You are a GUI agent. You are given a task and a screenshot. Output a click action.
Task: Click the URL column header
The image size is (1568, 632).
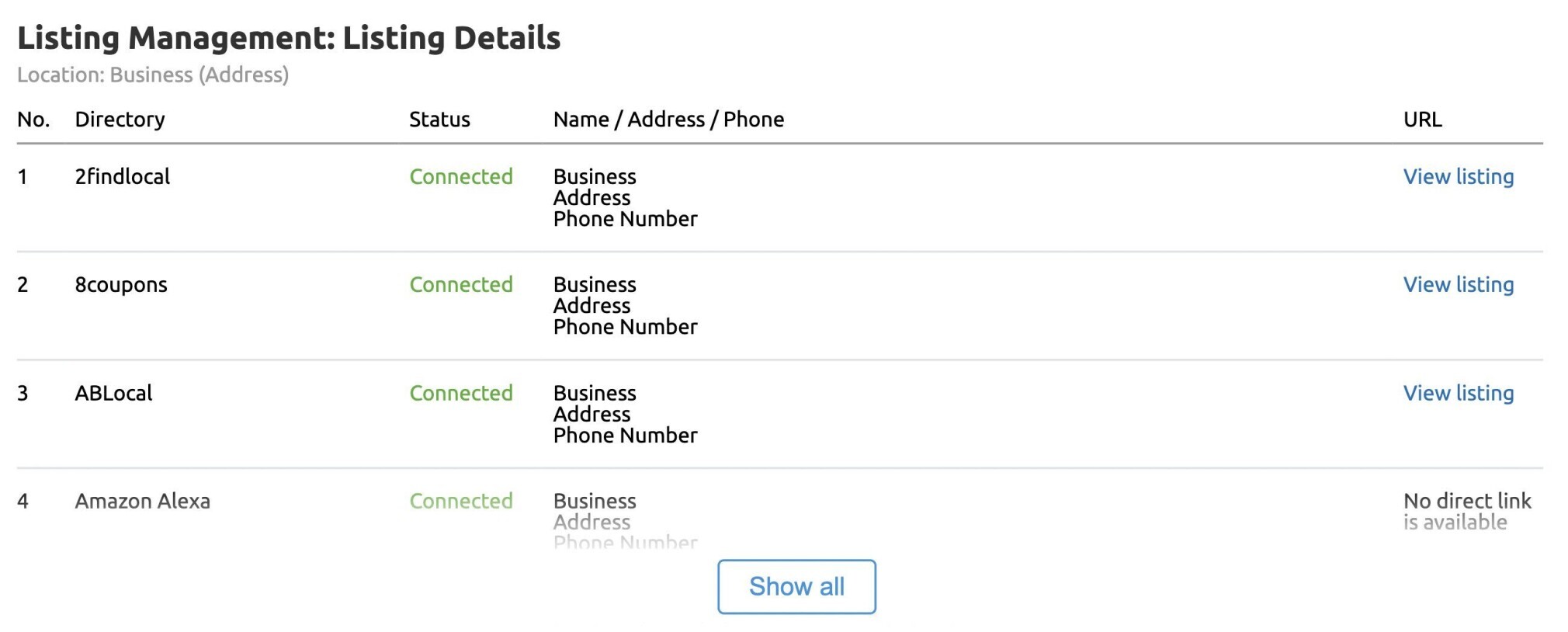[x=1422, y=120]
